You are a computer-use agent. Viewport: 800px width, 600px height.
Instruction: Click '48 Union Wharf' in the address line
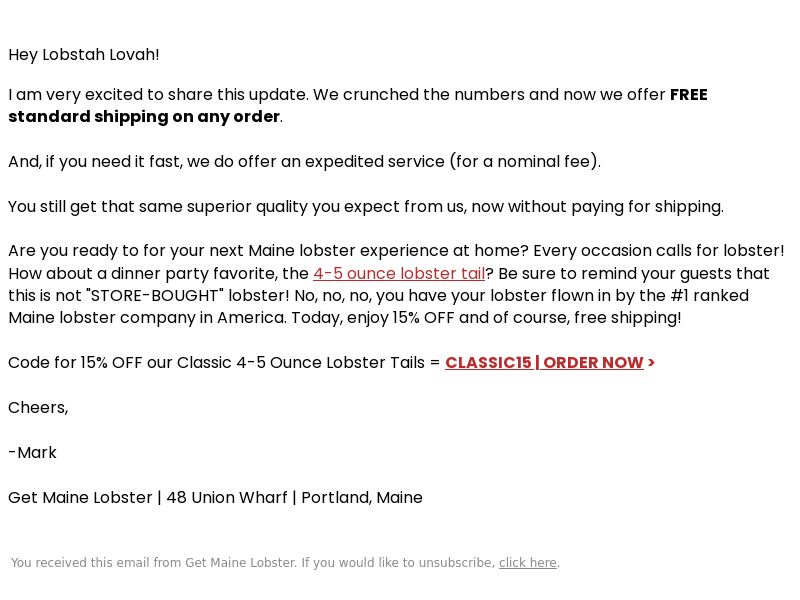click(x=227, y=497)
